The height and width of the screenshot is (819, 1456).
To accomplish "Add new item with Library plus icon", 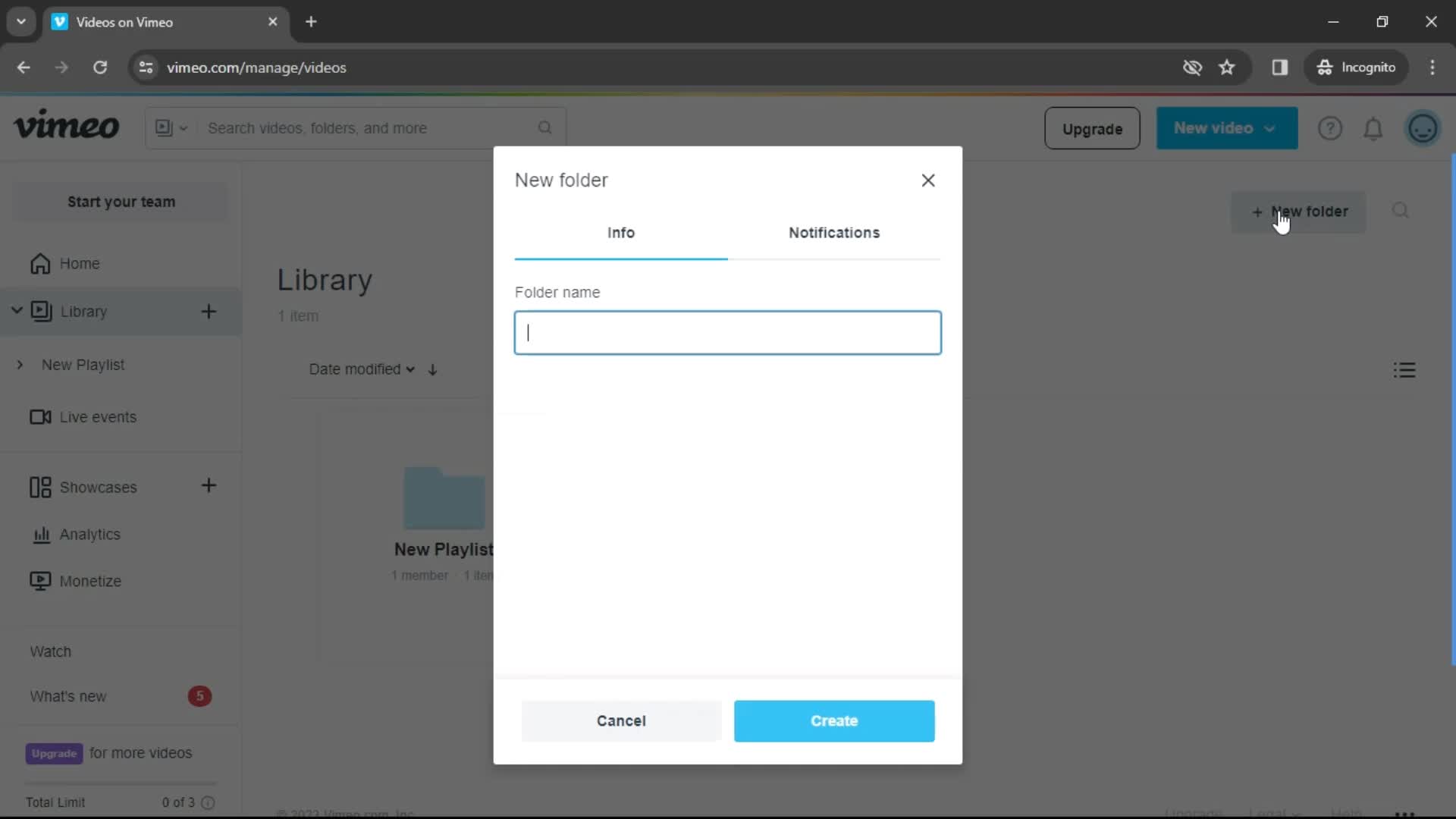I will click(x=209, y=312).
